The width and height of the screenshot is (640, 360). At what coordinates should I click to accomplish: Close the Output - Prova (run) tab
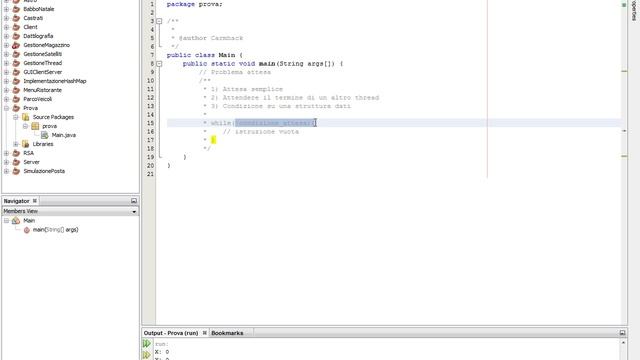coord(204,333)
